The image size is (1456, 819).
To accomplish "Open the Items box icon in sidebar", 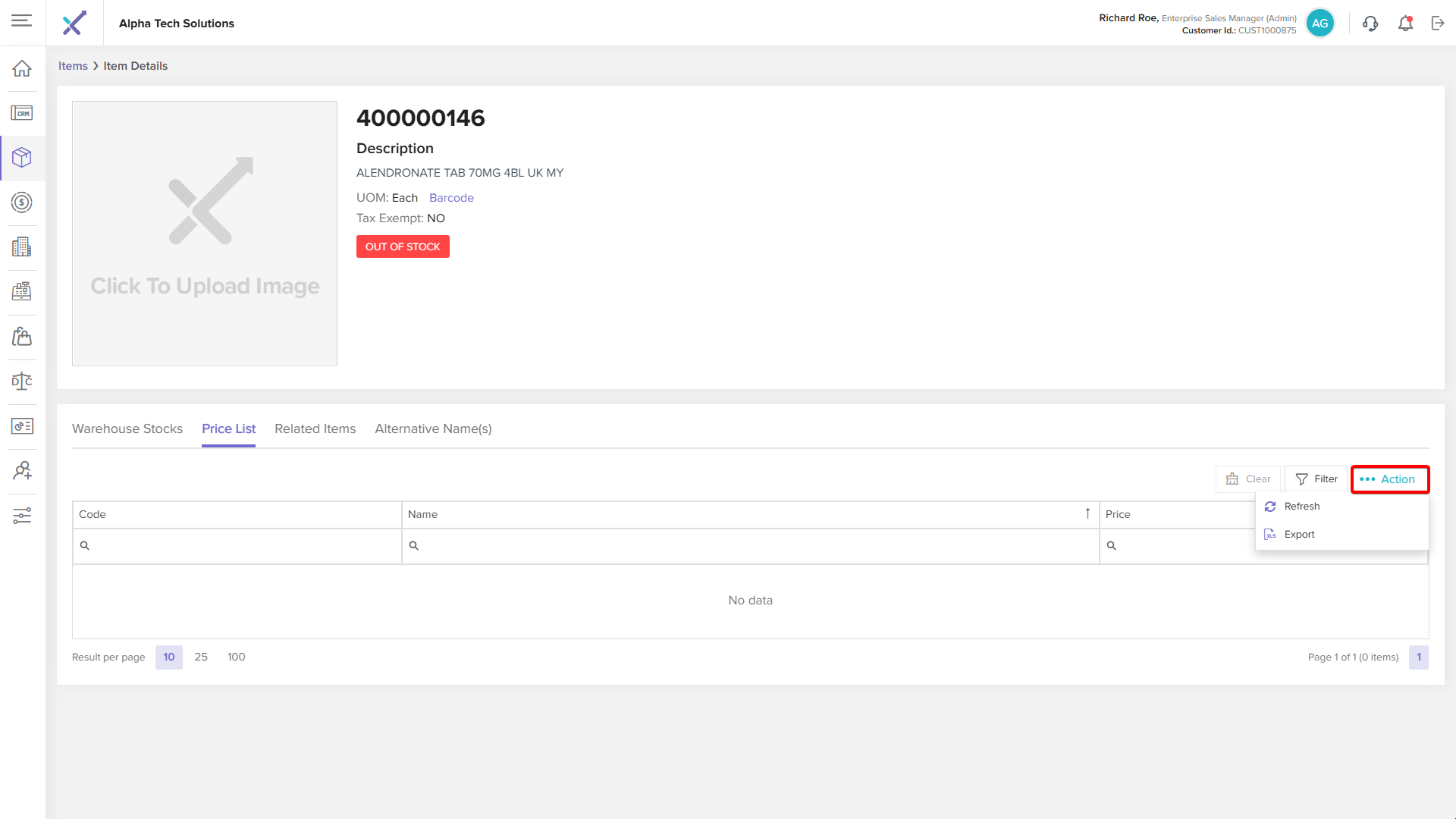I will [22, 157].
